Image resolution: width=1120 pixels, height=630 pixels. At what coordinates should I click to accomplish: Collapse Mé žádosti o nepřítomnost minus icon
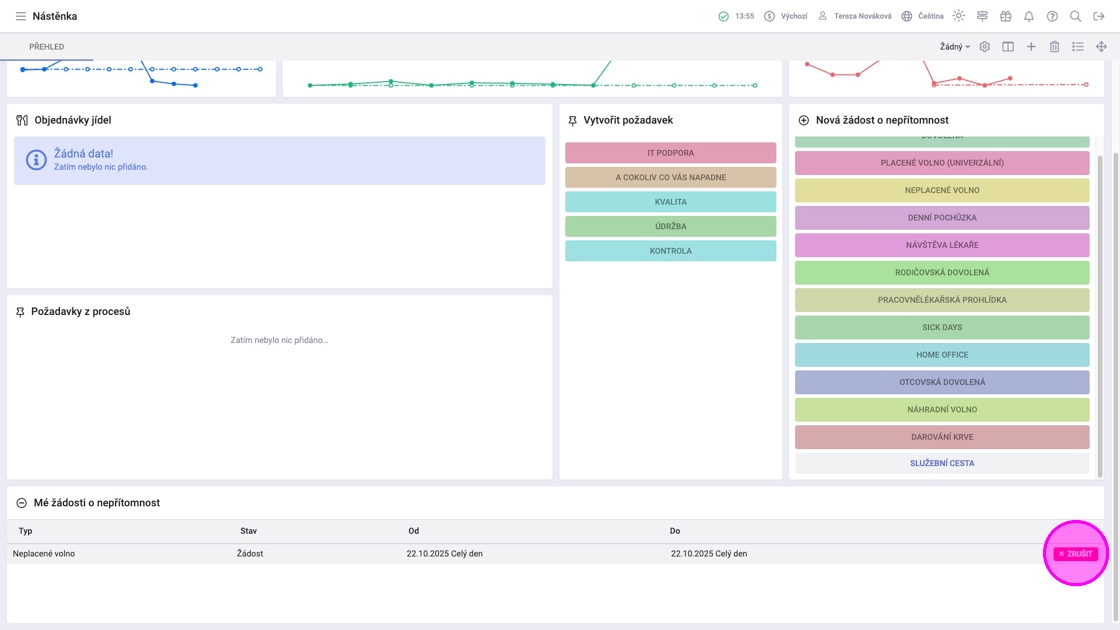21,503
